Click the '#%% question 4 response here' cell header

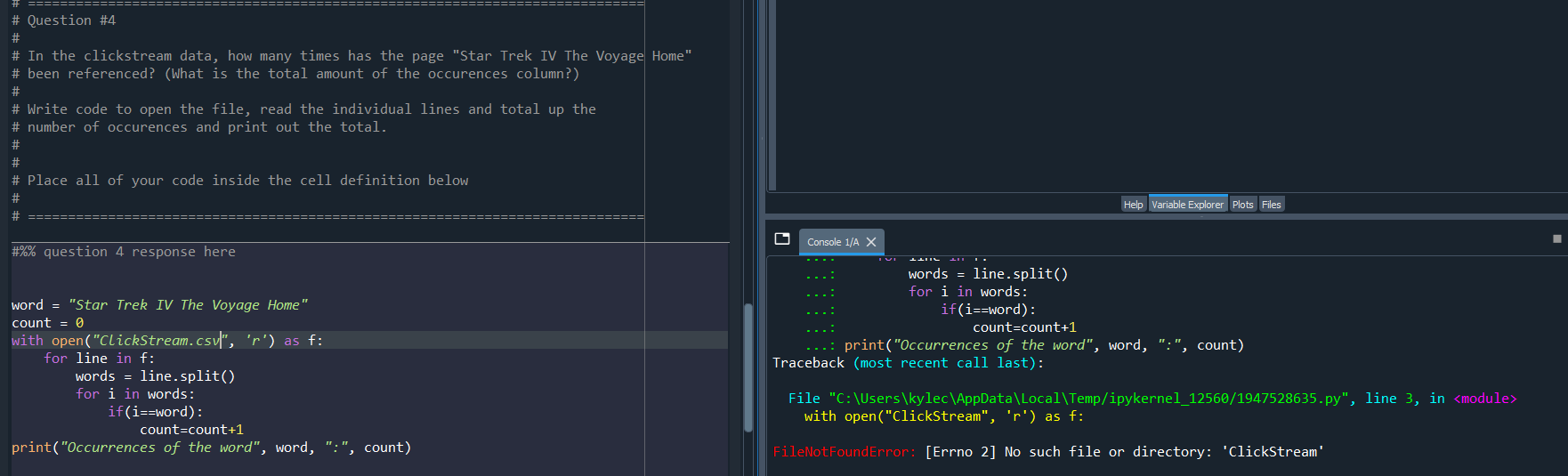(124, 252)
